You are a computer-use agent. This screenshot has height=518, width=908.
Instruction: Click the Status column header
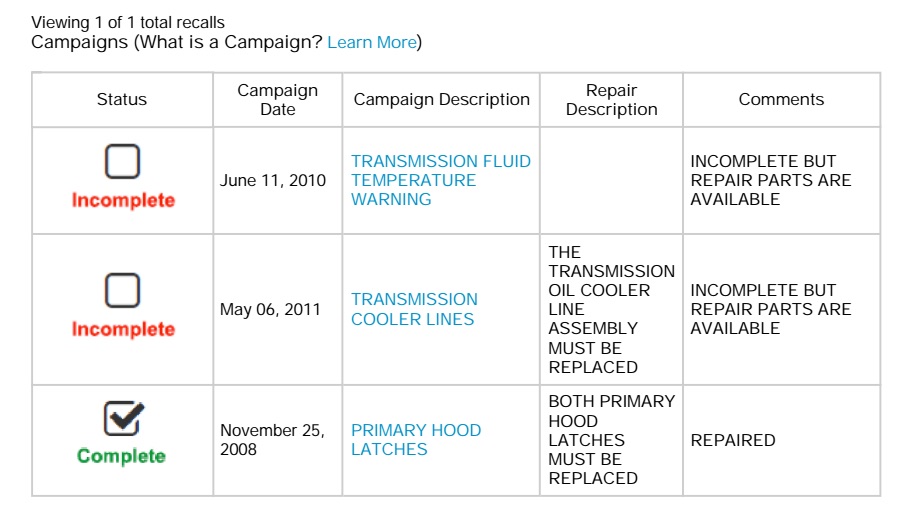coord(122,100)
